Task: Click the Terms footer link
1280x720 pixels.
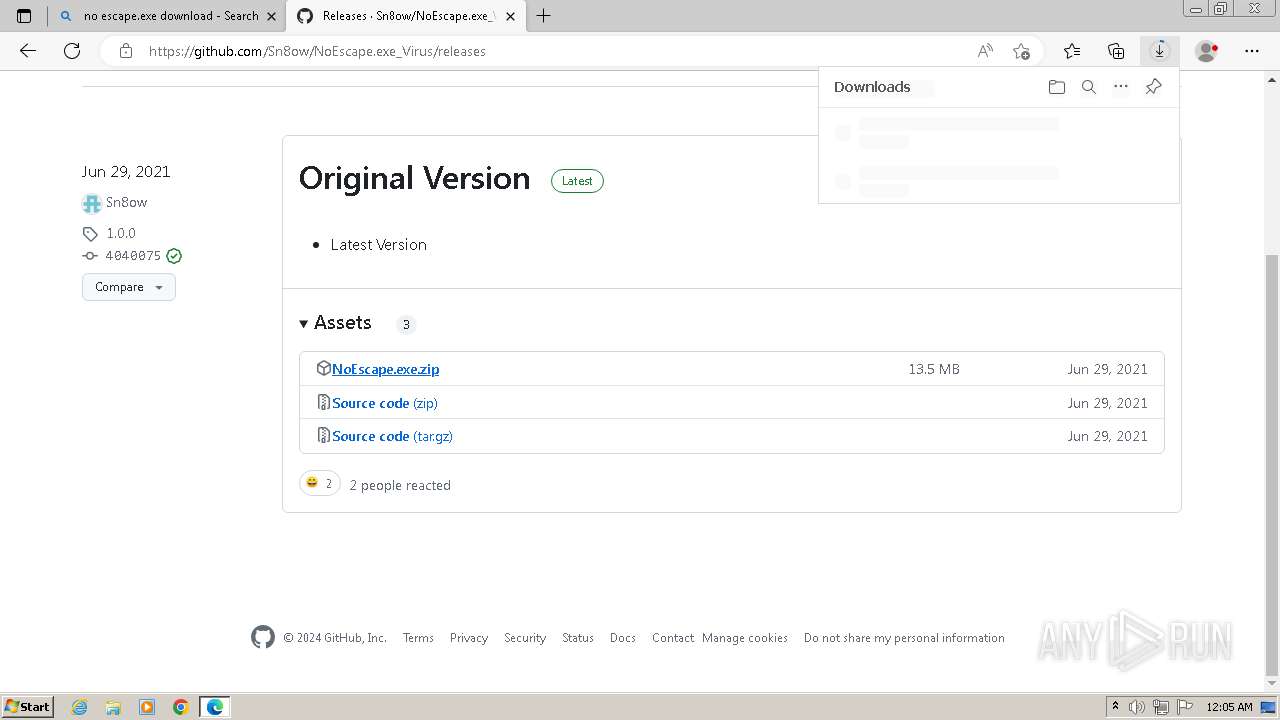Action: point(418,638)
